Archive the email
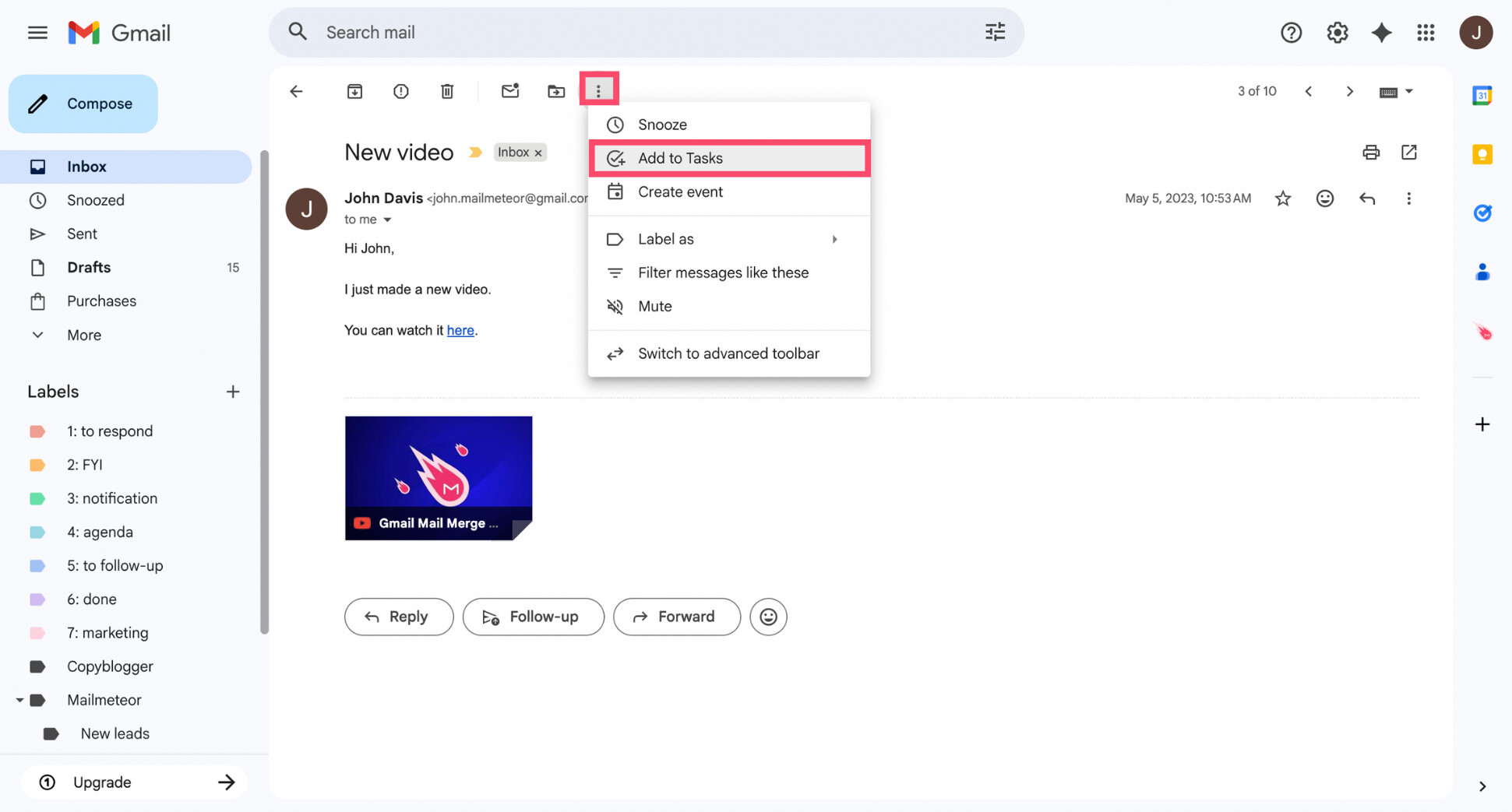Image resolution: width=1512 pixels, height=812 pixels. [354, 91]
